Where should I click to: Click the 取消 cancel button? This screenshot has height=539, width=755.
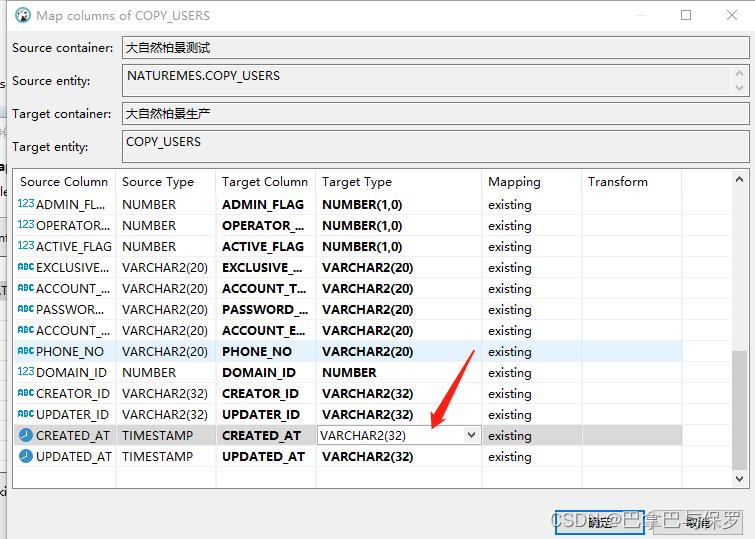(696, 521)
